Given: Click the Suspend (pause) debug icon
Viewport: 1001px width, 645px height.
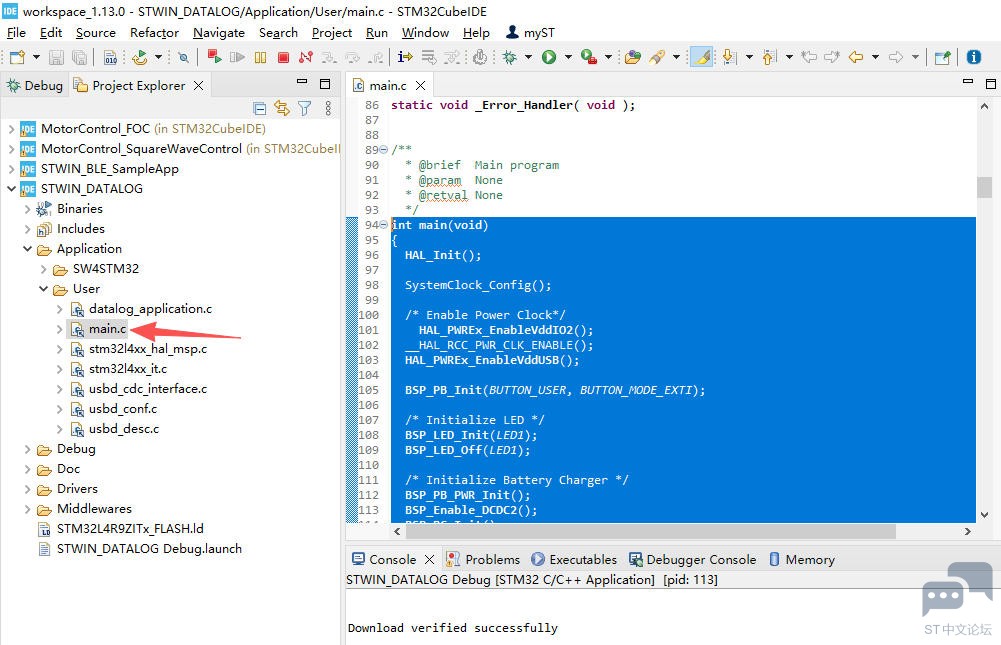Looking at the screenshot, I should [x=259, y=58].
